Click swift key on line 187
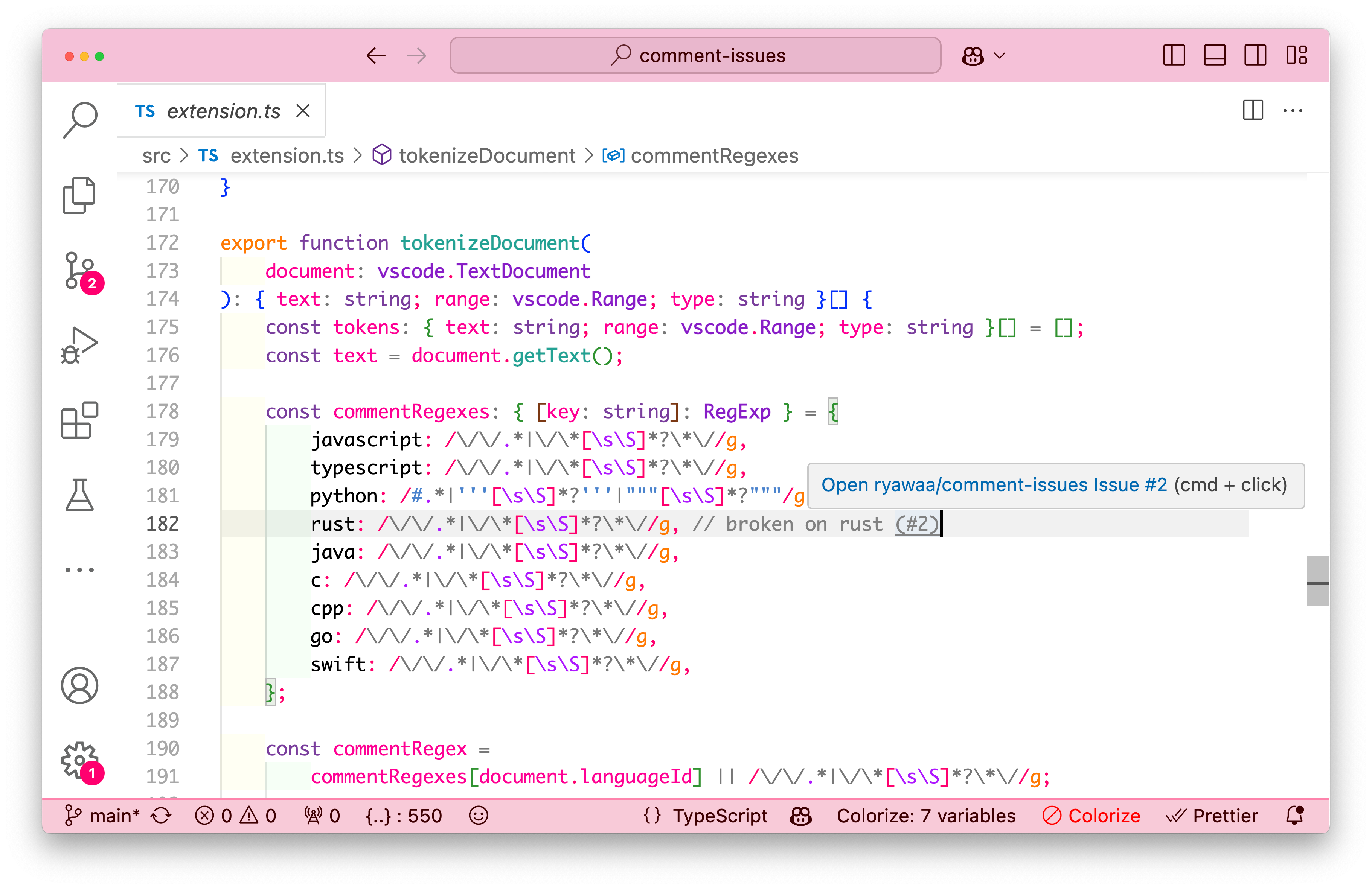The image size is (1372, 889). pyautogui.click(x=339, y=665)
